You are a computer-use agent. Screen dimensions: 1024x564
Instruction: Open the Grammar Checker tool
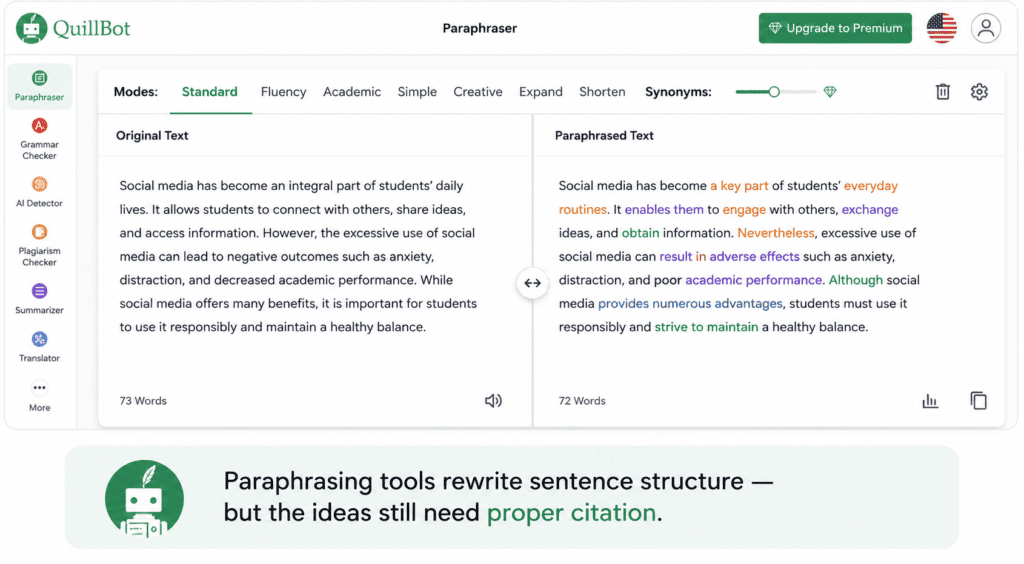pos(39,139)
